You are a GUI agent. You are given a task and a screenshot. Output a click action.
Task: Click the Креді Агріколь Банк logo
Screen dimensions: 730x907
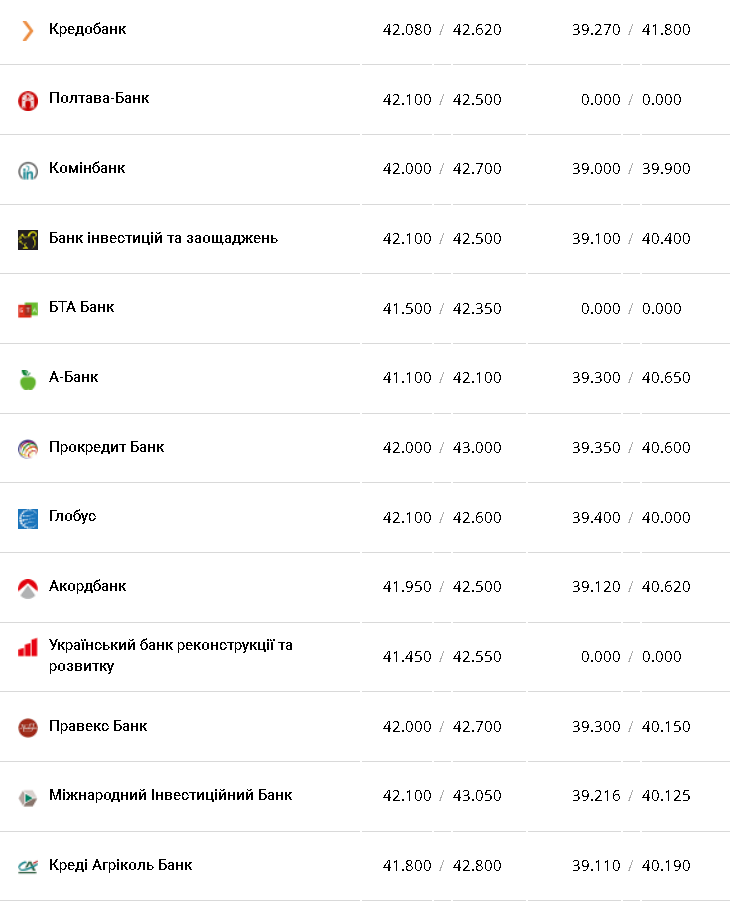click(x=27, y=866)
